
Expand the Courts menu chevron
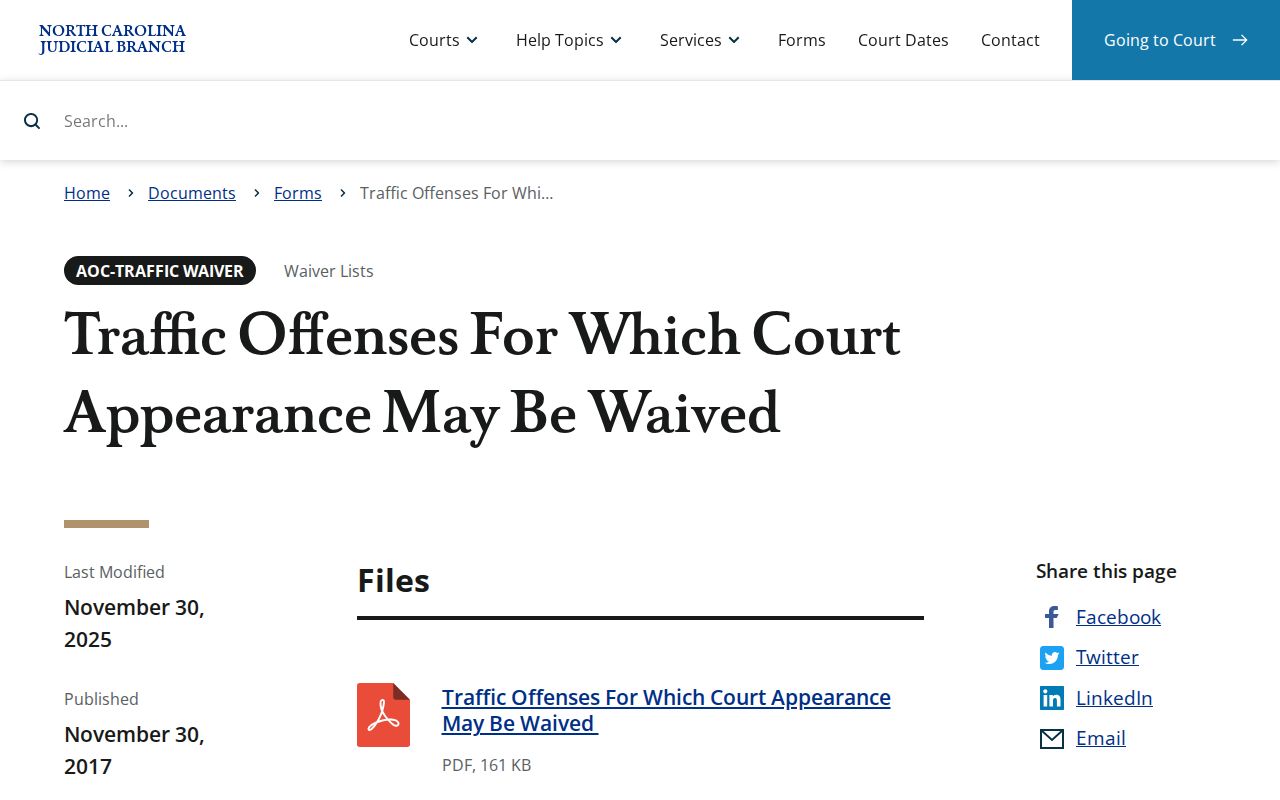(x=472, y=40)
